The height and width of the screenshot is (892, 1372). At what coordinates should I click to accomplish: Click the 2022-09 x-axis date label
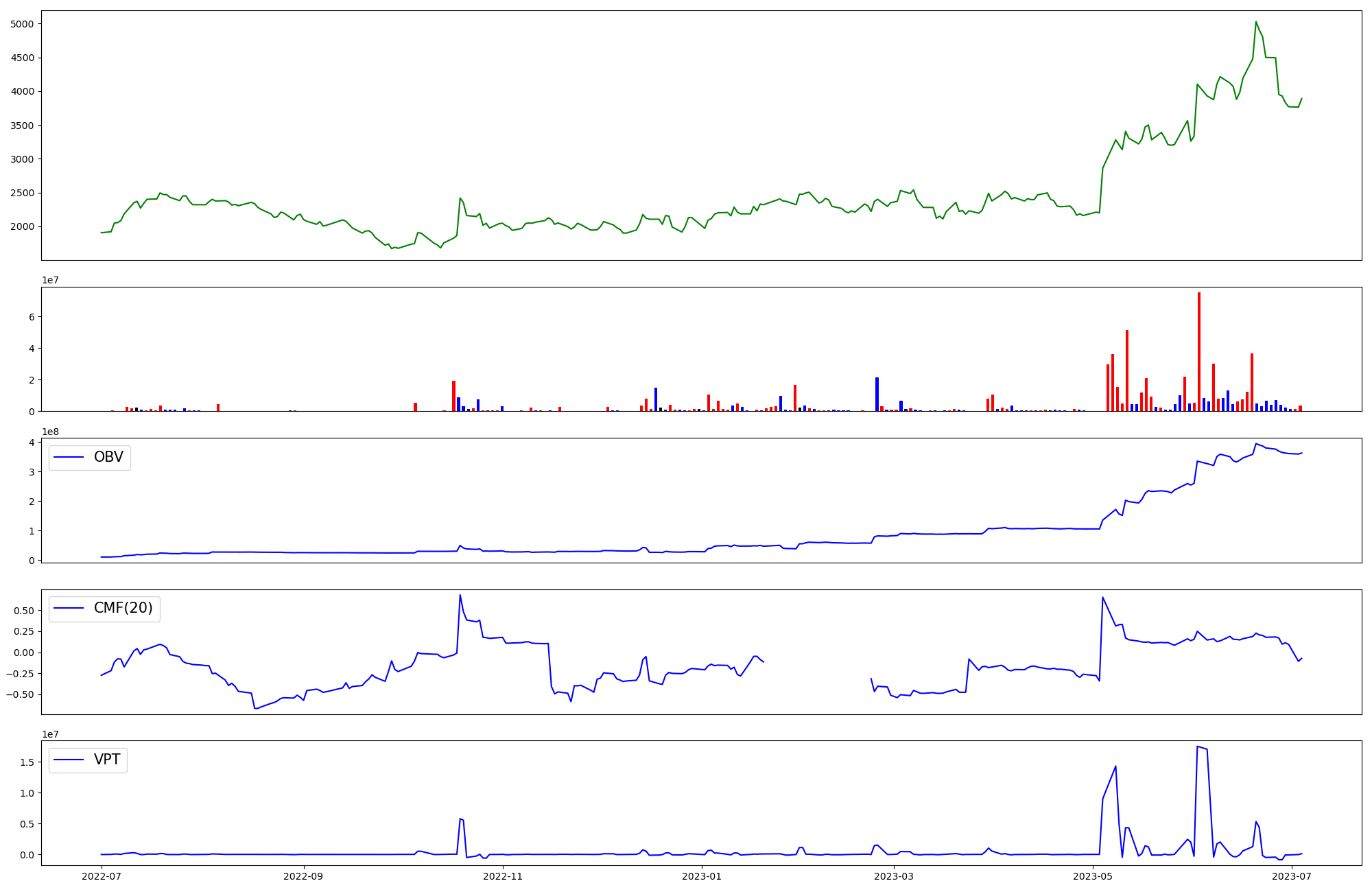pos(303,876)
